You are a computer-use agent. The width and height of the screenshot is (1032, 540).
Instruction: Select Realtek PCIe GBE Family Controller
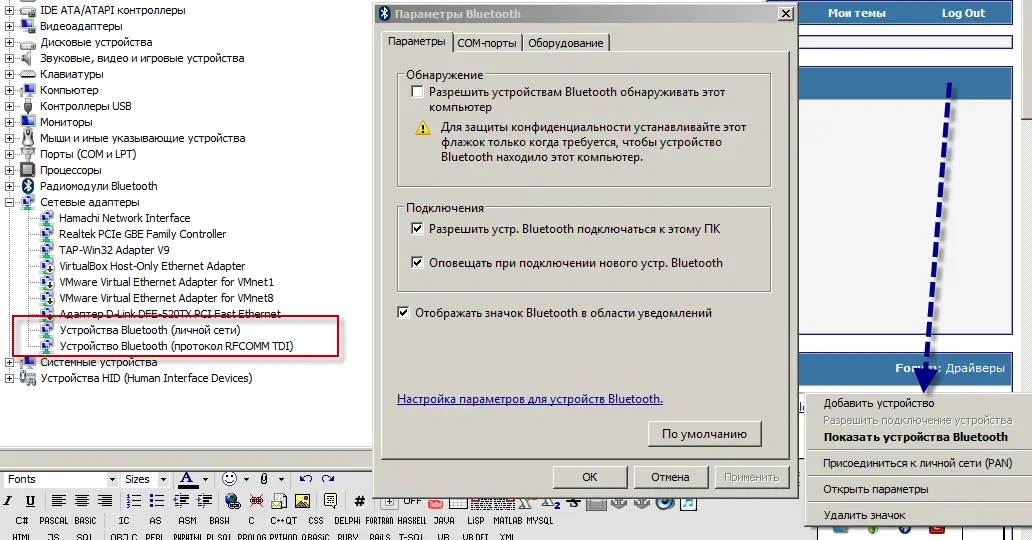tap(142, 234)
